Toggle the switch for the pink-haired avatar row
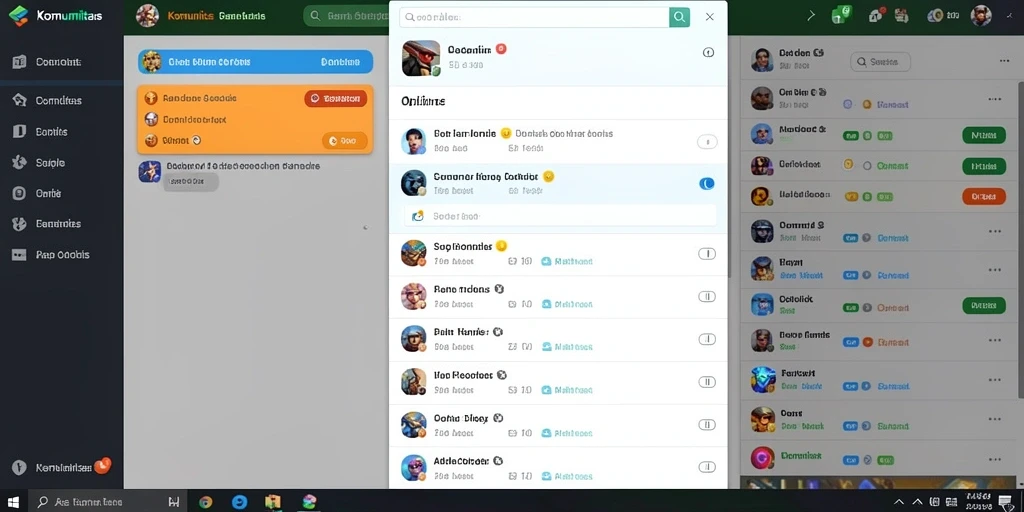The width and height of the screenshot is (1024, 512). click(x=707, y=296)
